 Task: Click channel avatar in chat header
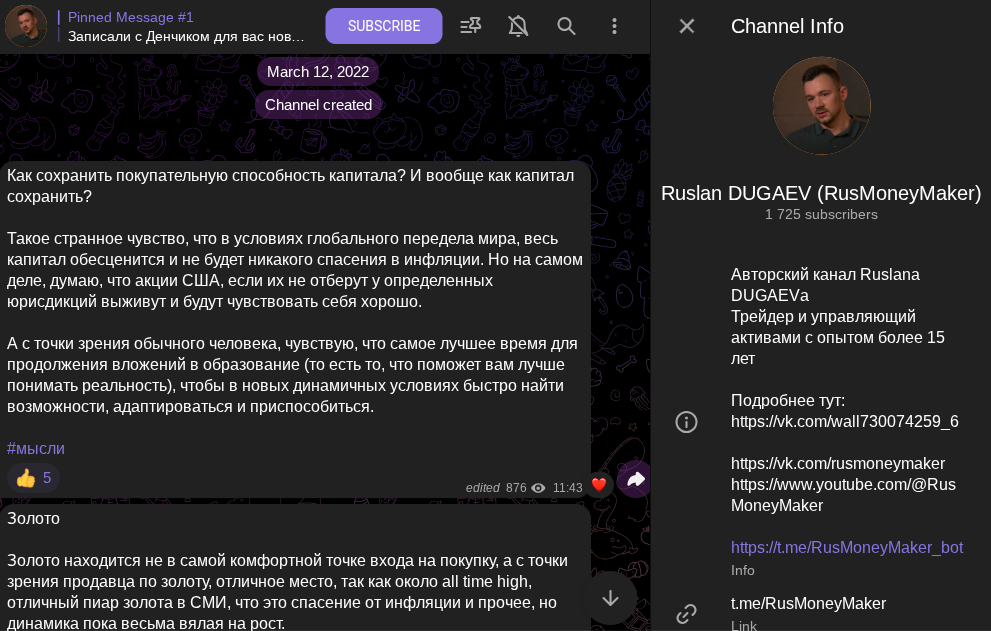[26, 26]
